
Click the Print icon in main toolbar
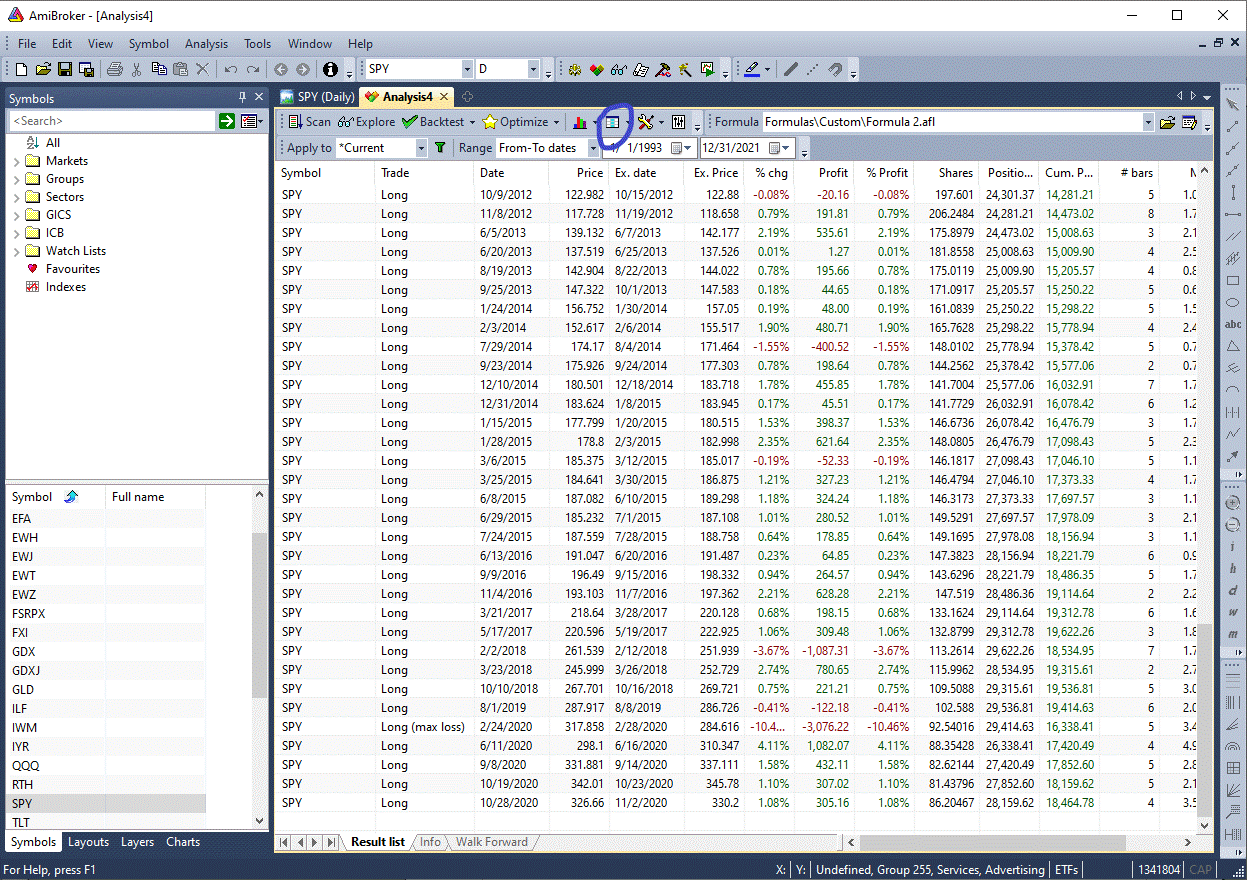pyautogui.click(x=115, y=69)
